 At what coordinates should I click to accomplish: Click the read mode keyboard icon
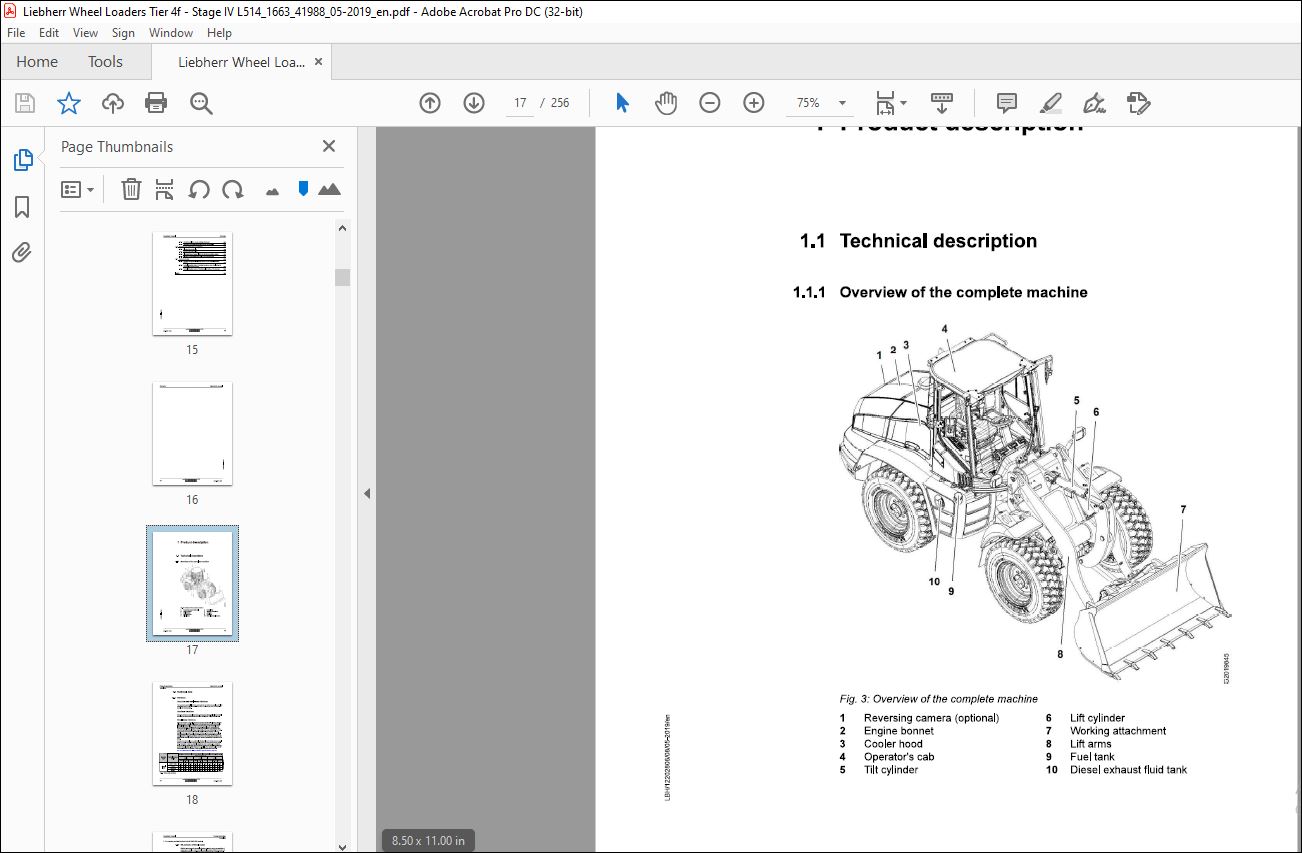tap(941, 103)
